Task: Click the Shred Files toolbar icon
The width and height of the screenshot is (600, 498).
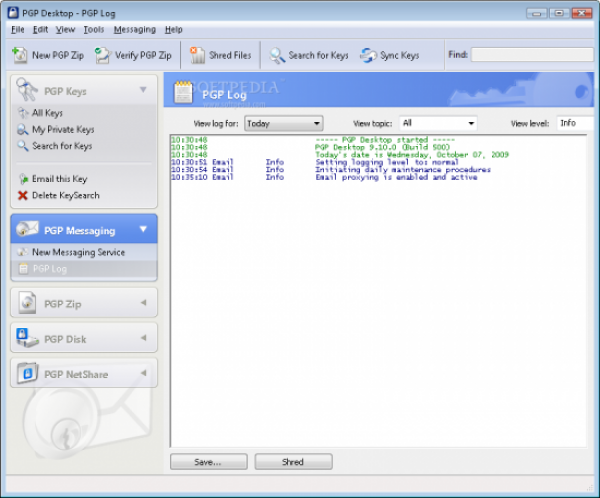Action: coord(197,55)
